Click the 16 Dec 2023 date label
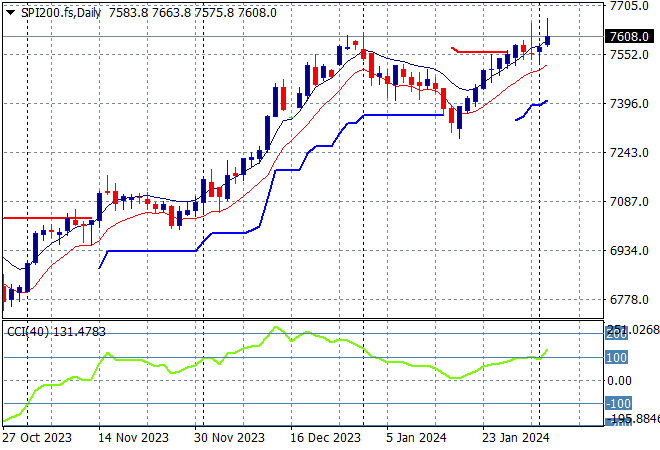 (327, 437)
